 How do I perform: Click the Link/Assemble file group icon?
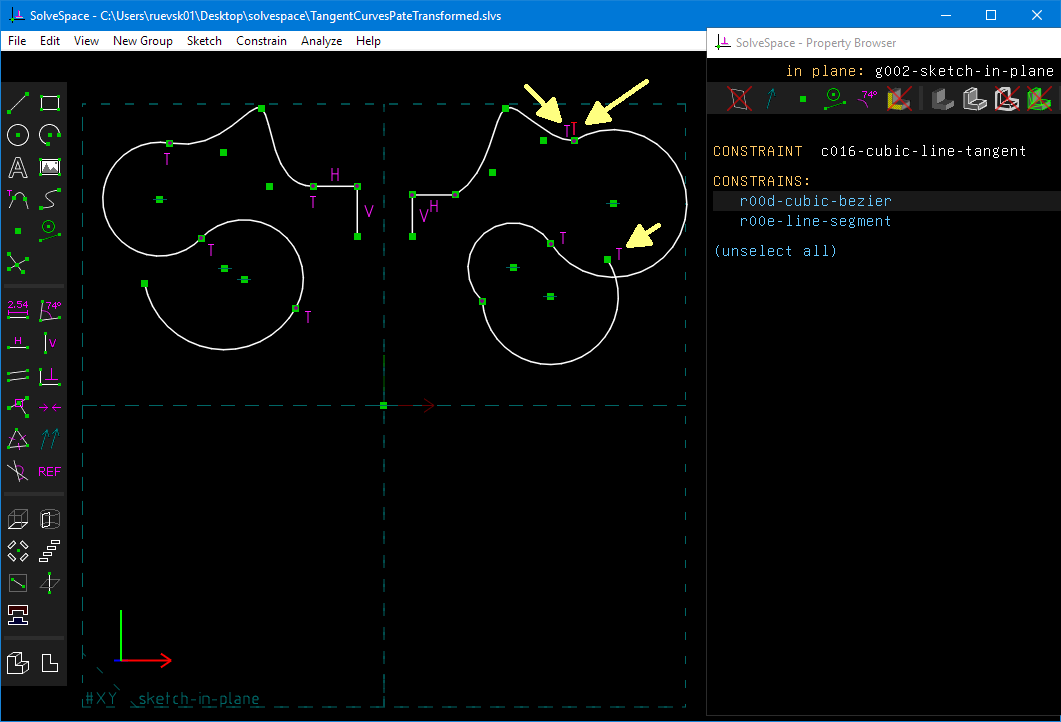point(18,614)
